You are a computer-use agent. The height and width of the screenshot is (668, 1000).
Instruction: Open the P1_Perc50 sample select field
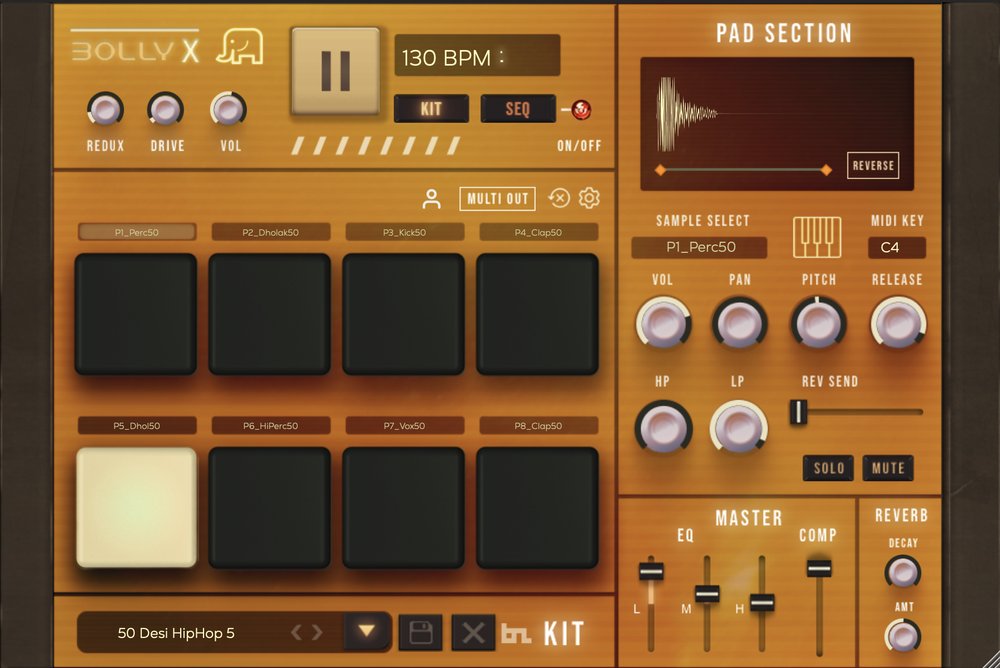(x=702, y=247)
